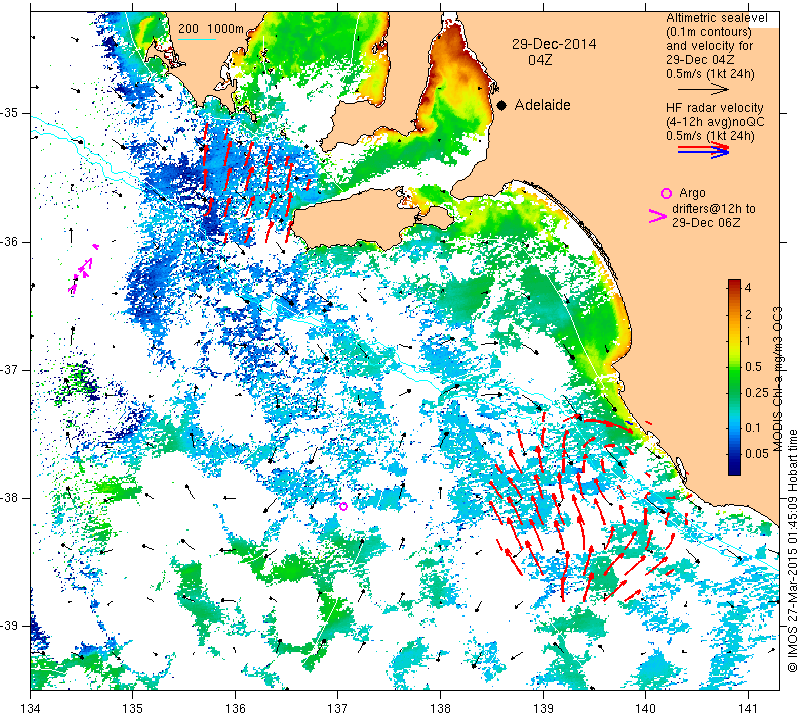Click the '141' longitude axis label
This screenshot has height=720, width=800.
(748, 708)
